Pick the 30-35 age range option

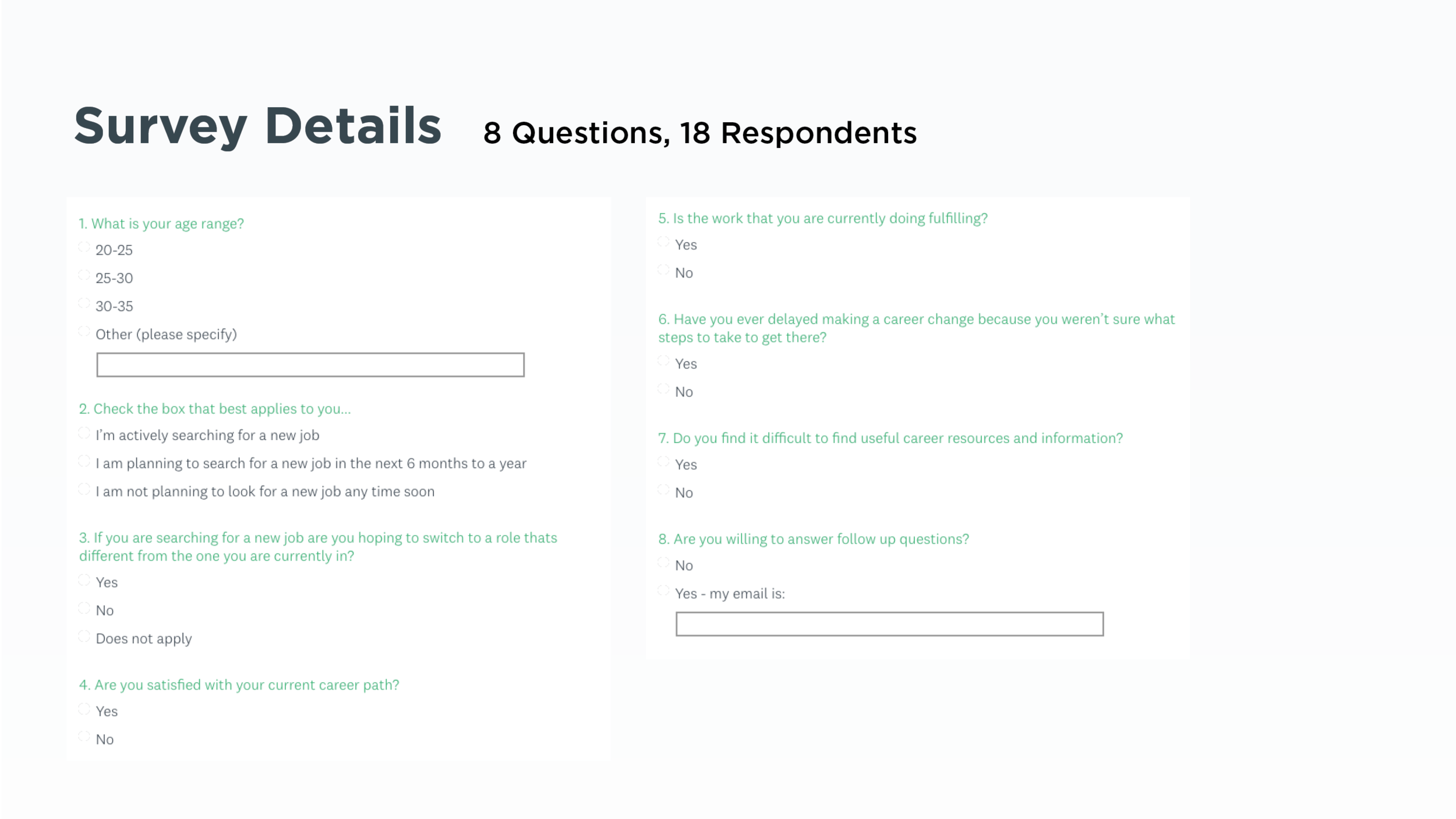84,303
